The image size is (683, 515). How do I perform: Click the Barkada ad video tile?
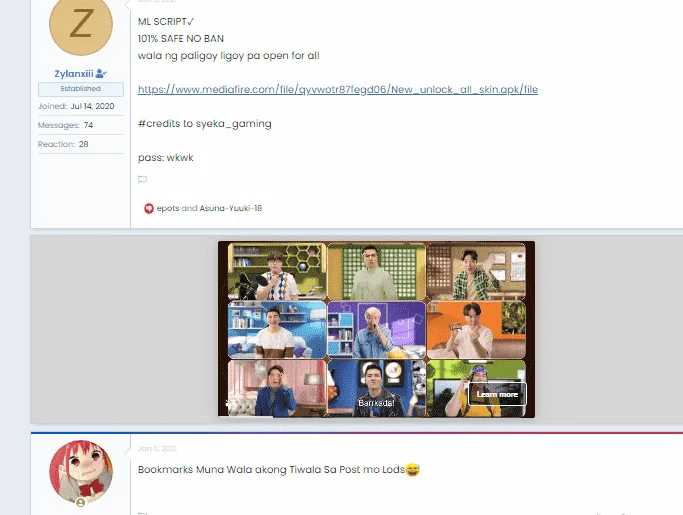click(x=376, y=388)
